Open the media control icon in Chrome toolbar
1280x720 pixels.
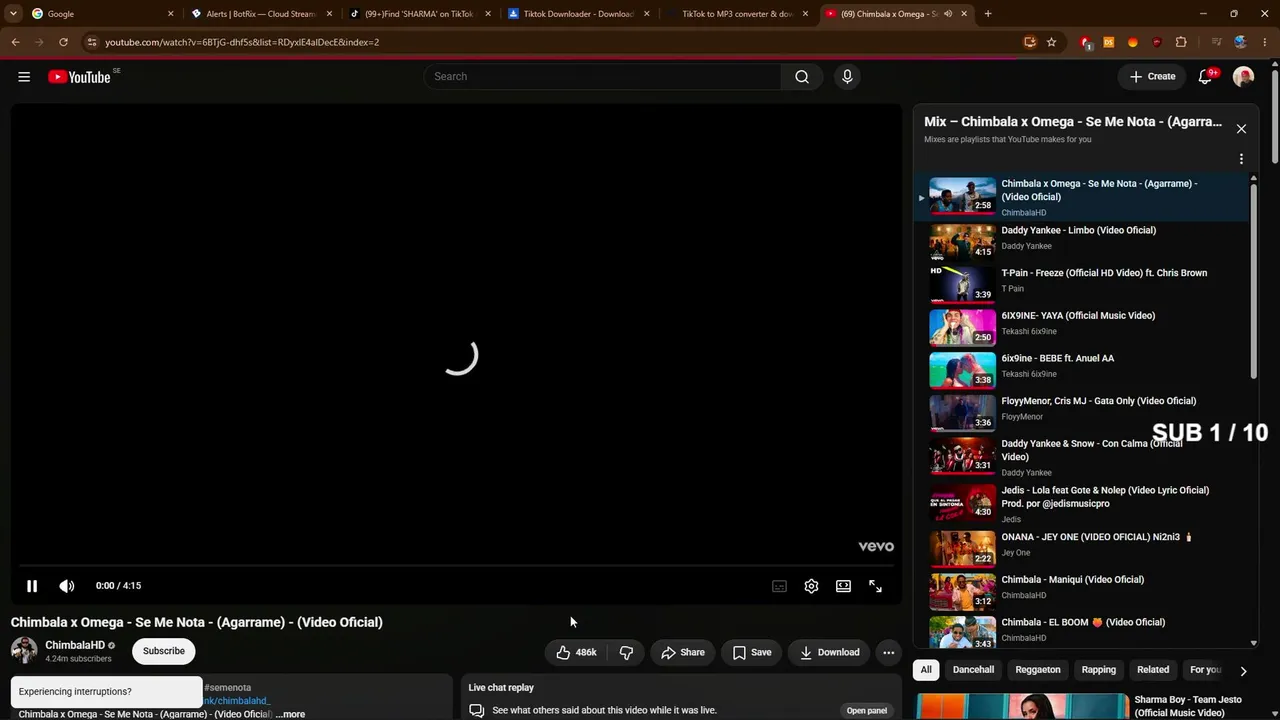coord(1216,42)
